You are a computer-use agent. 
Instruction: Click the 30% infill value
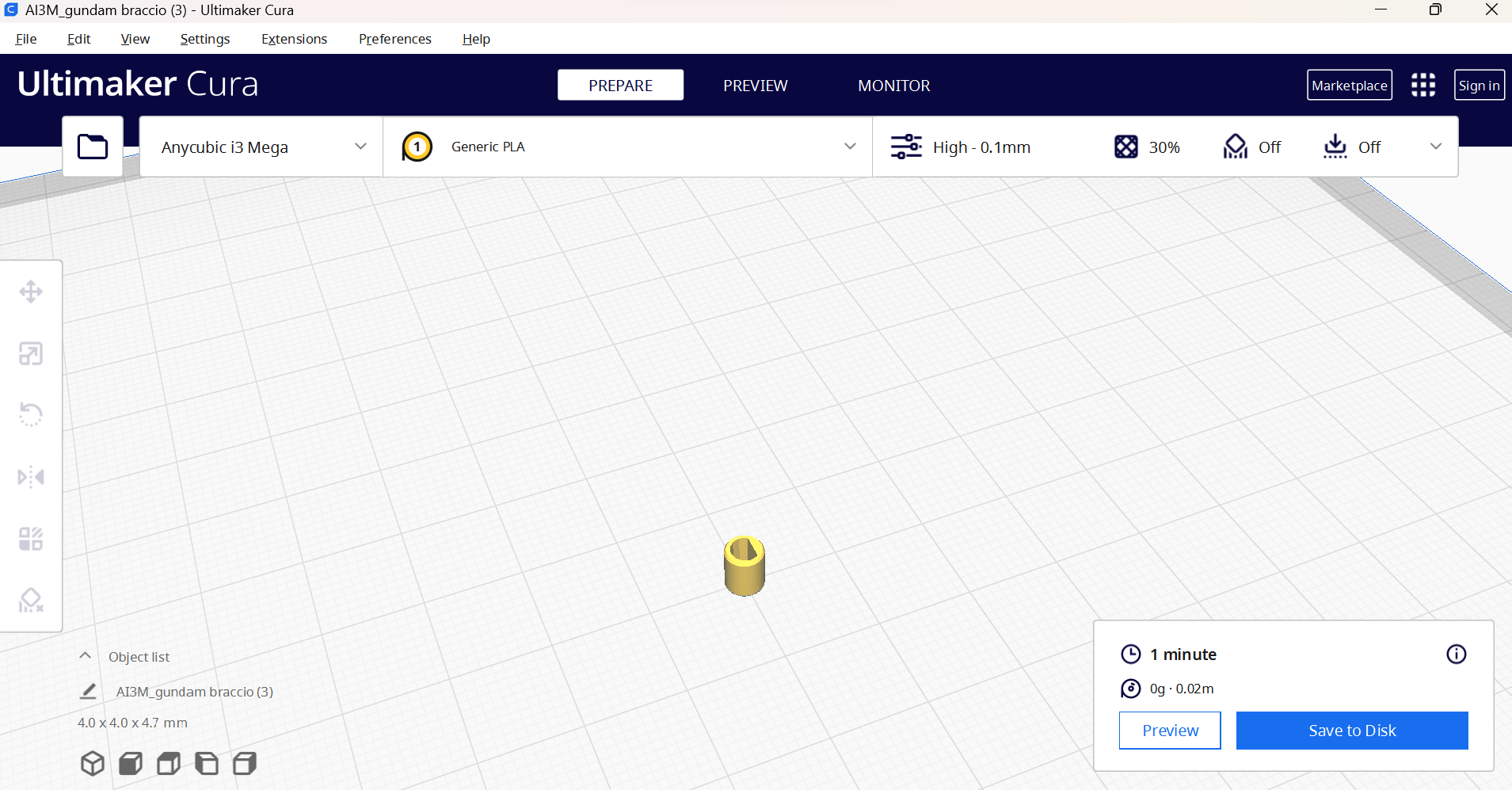[1164, 147]
